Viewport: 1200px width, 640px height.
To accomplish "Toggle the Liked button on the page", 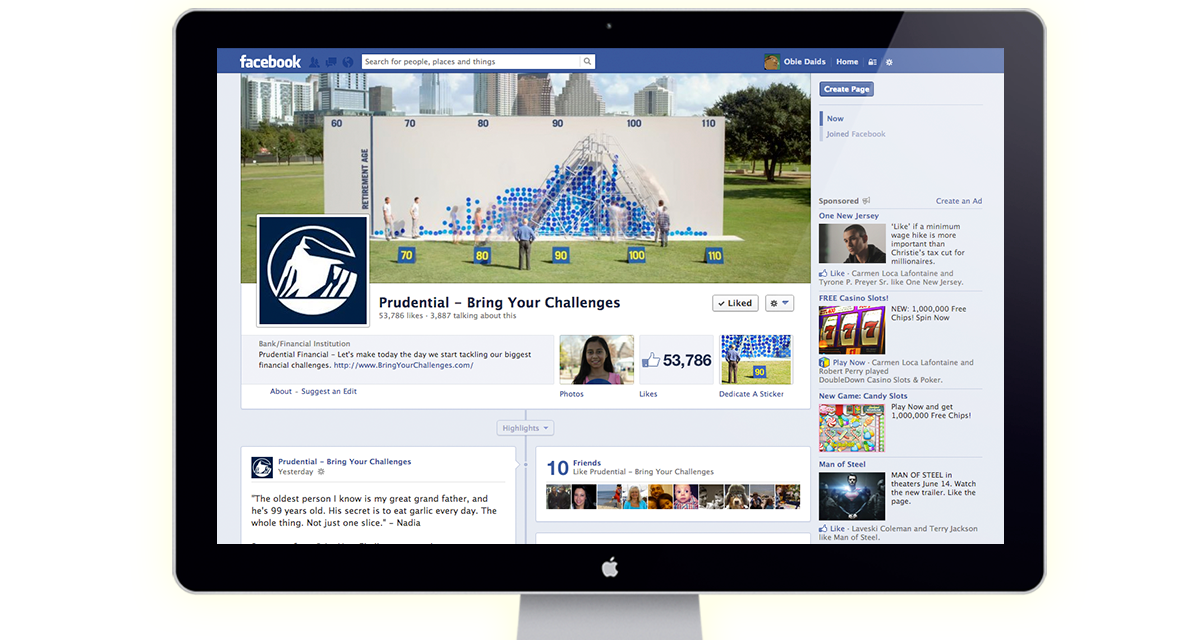I will [735, 303].
